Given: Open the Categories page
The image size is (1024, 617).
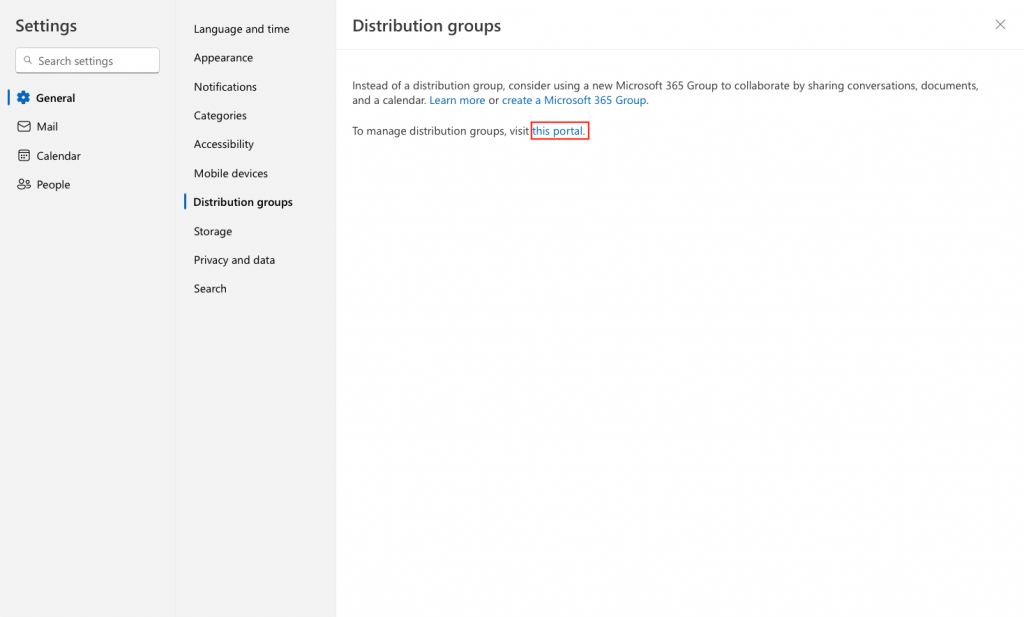Looking at the screenshot, I should [220, 116].
